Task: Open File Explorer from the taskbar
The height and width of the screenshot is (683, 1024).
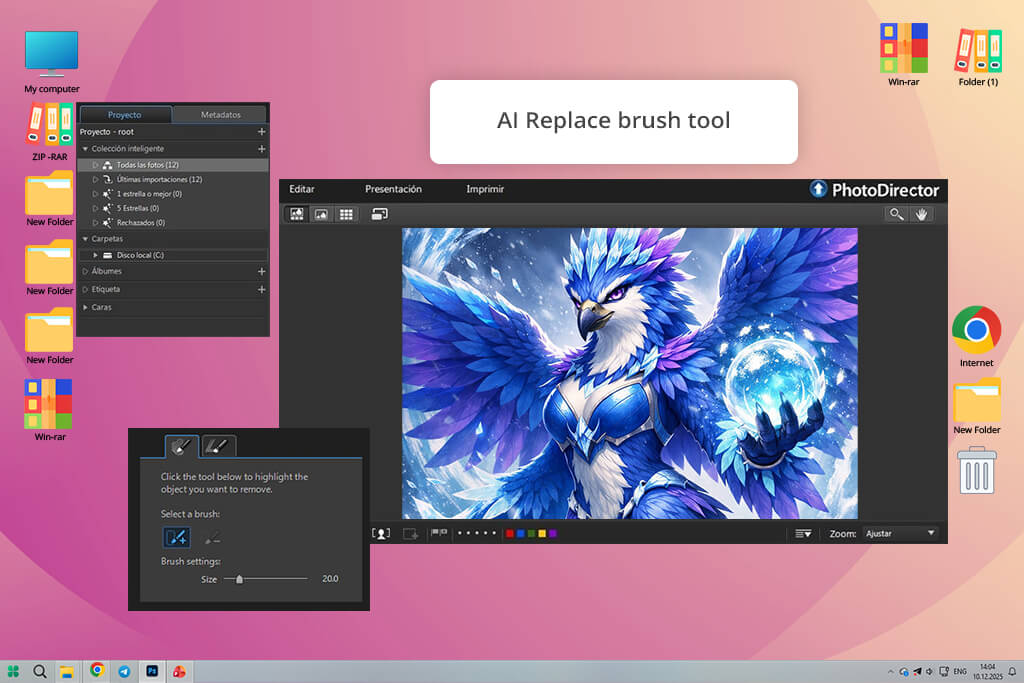Action: (67, 671)
